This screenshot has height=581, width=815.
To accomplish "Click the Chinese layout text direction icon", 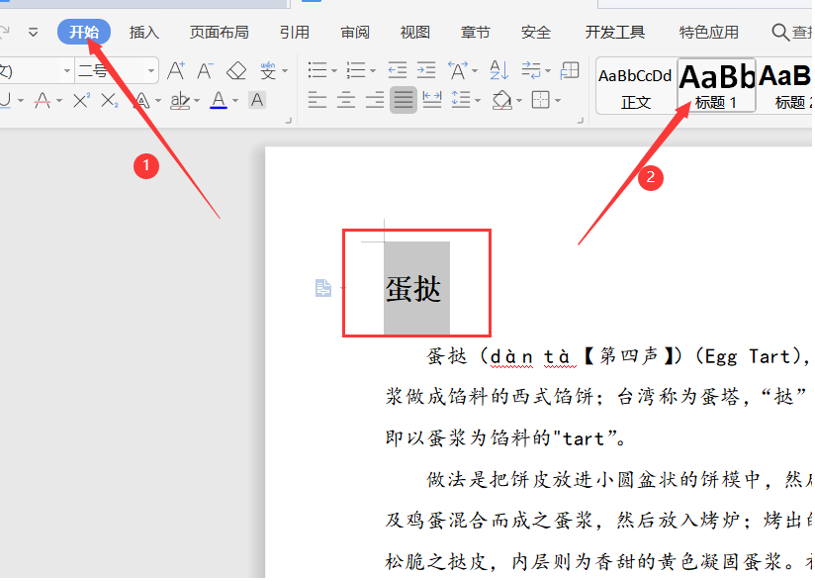I will click(458, 70).
